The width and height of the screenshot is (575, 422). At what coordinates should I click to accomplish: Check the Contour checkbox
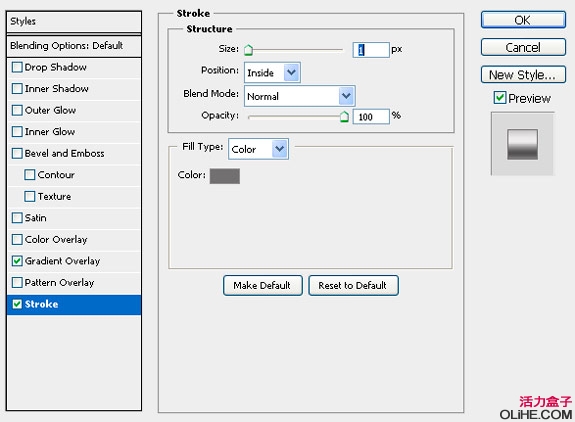click(30, 175)
